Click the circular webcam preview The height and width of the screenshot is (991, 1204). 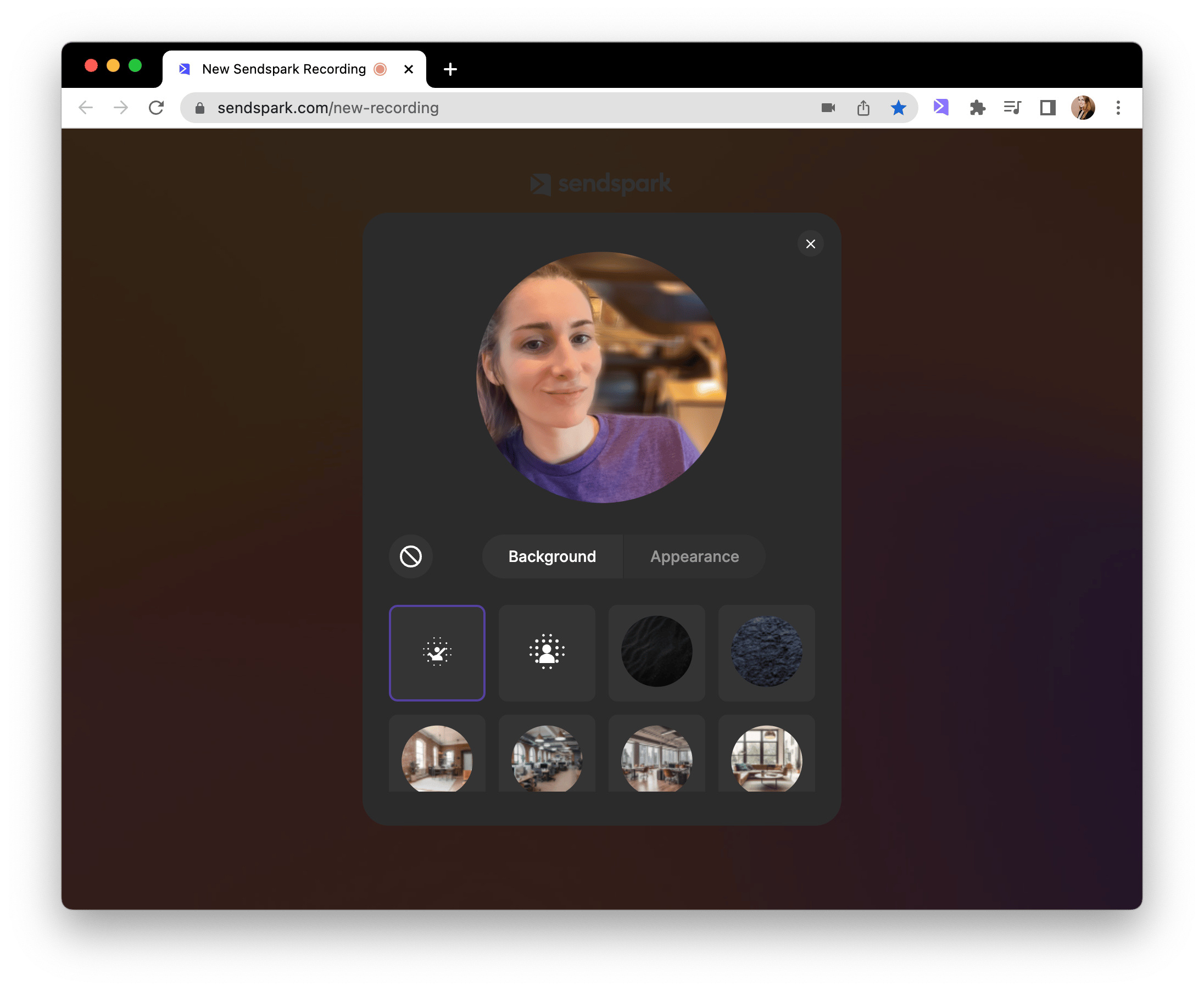tap(601, 377)
